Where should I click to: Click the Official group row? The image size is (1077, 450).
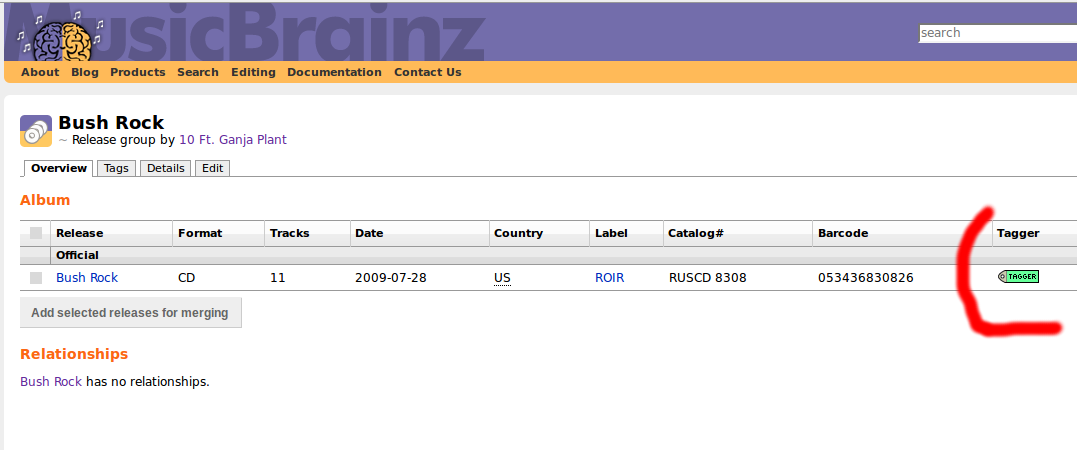(548, 255)
